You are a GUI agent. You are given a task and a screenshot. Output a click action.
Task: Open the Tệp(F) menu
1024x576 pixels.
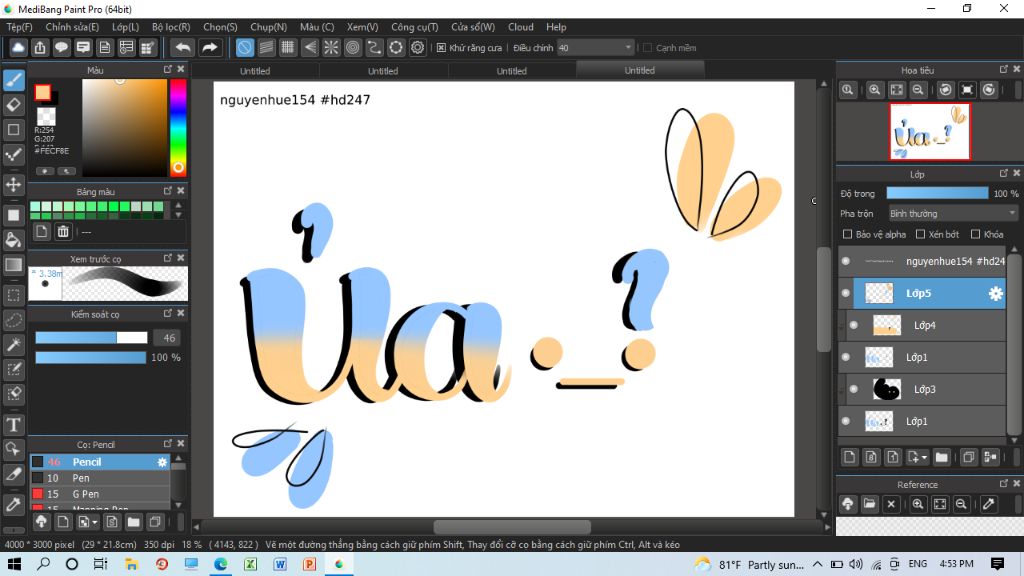(20, 27)
